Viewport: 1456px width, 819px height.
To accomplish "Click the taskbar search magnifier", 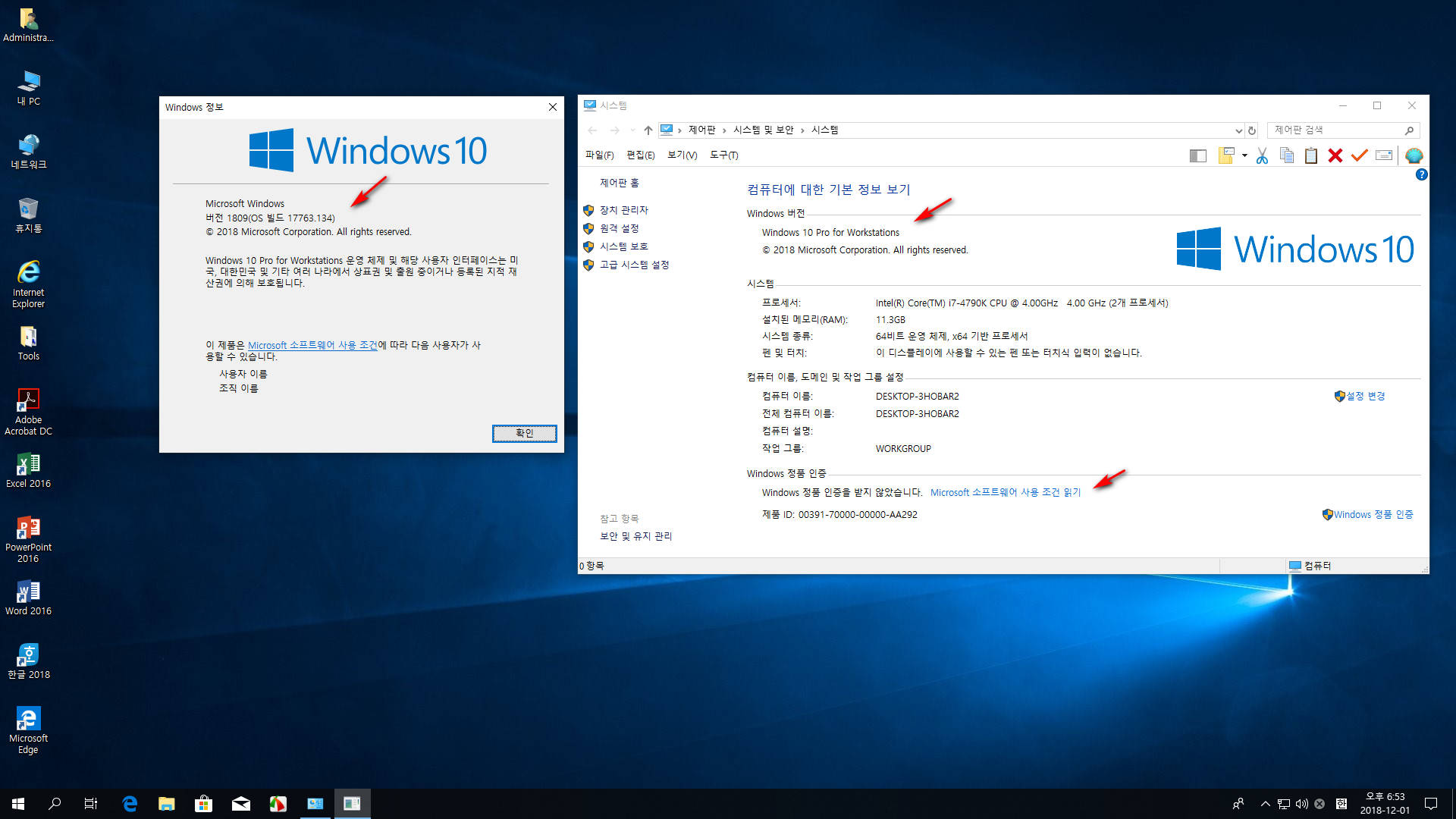I will click(x=55, y=804).
